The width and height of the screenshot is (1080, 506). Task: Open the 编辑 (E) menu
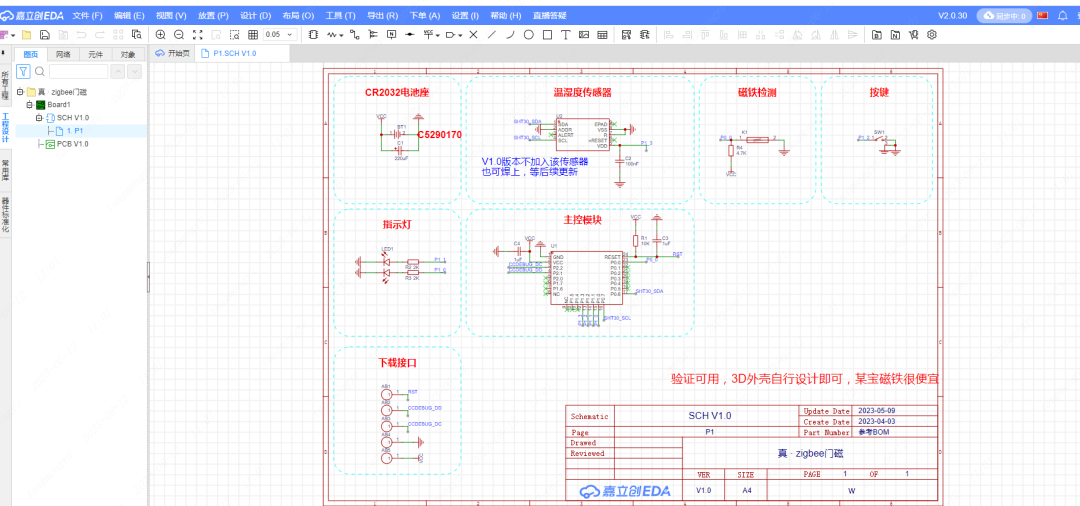coord(129,15)
